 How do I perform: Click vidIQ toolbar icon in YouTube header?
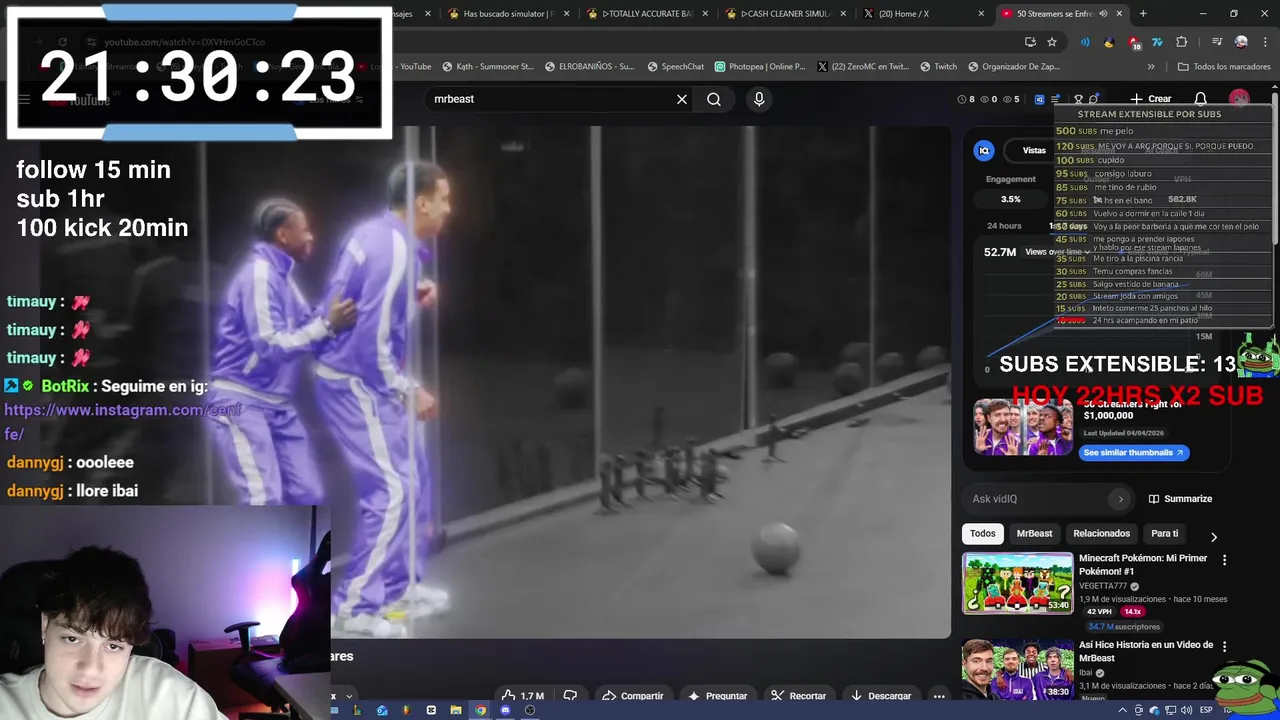[1039, 99]
